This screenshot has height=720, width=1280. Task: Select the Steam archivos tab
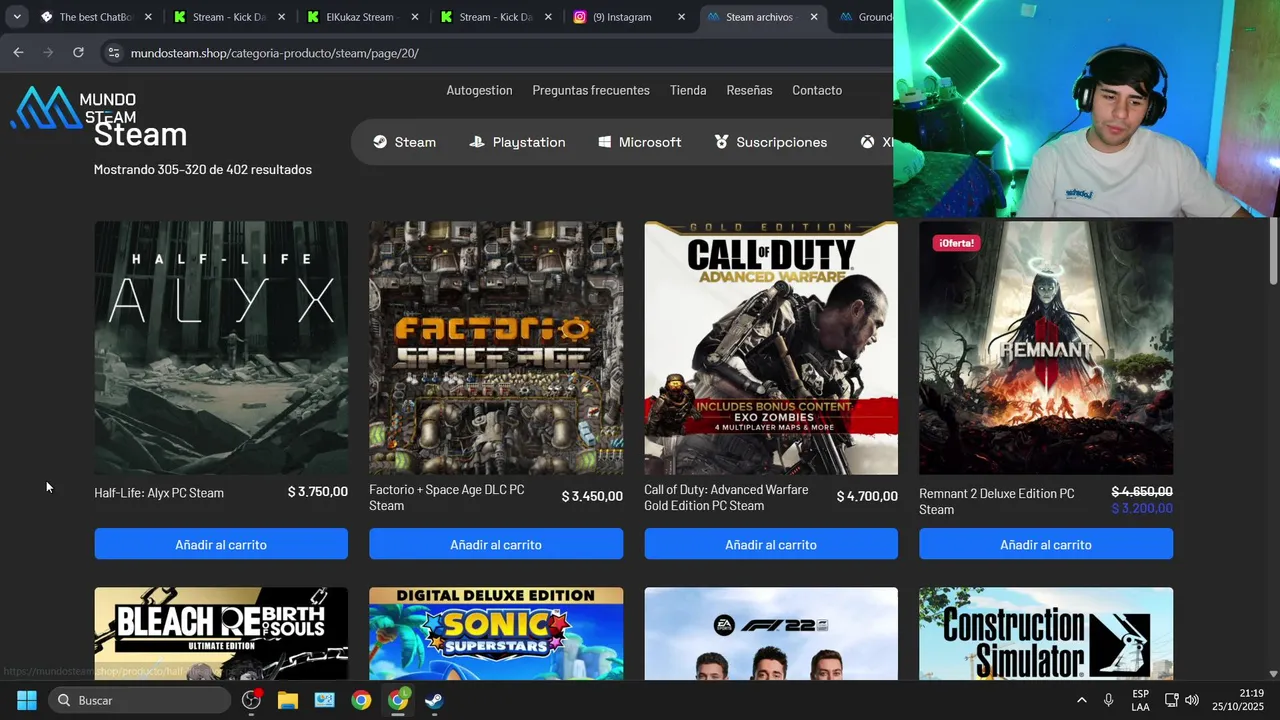point(764,17)
